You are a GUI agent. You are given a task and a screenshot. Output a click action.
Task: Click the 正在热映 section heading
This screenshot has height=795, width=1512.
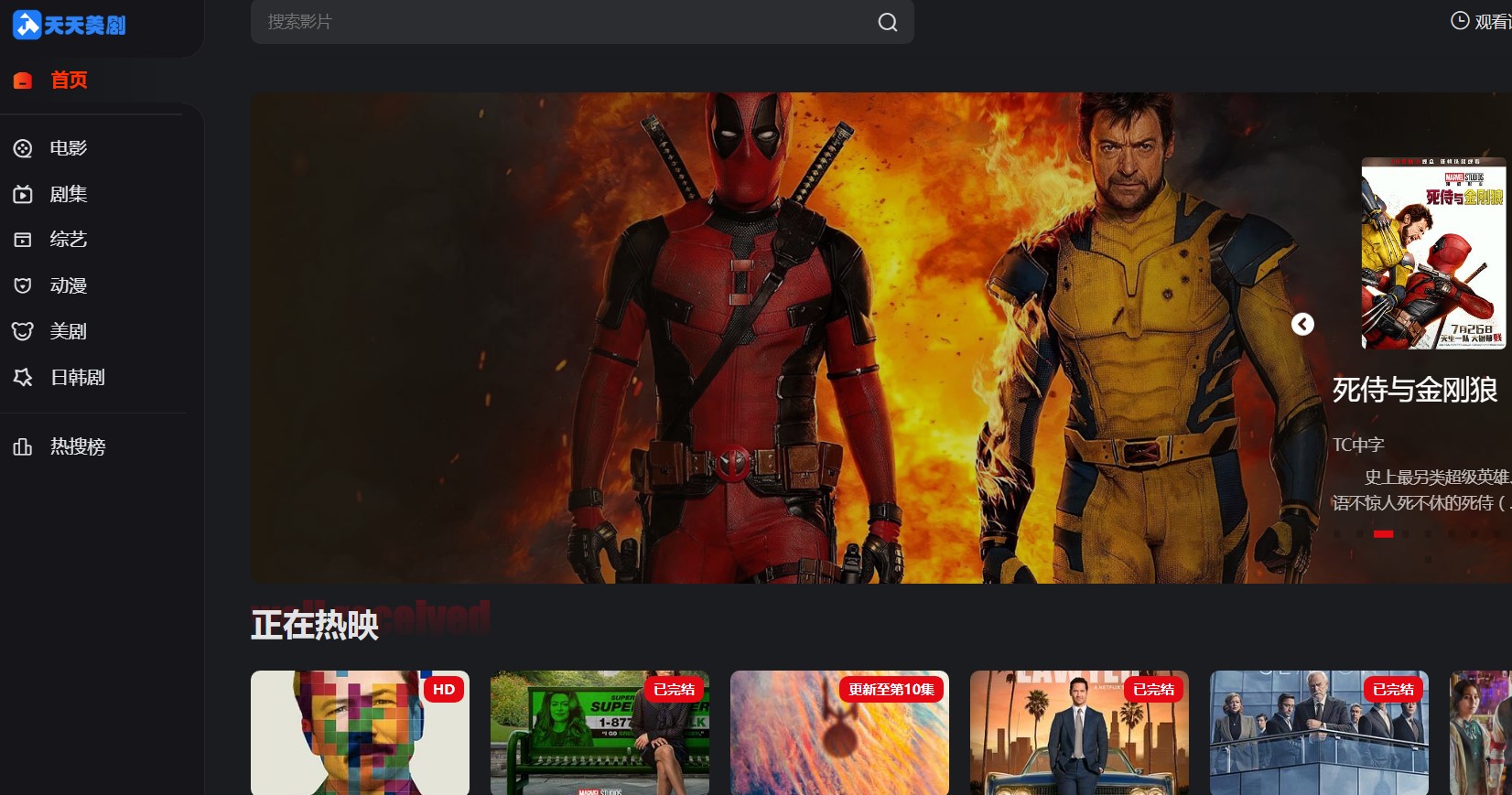[315, 625]
